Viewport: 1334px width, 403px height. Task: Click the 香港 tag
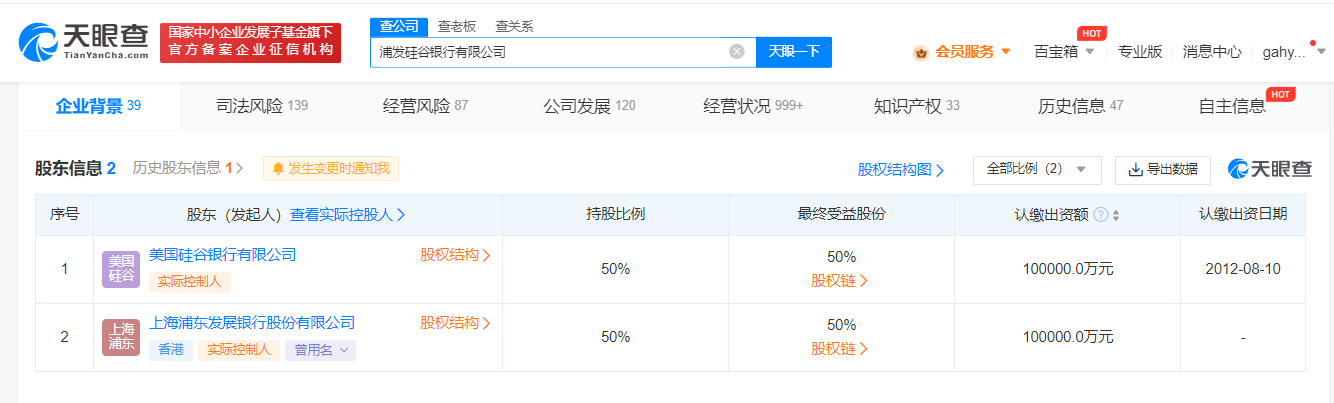pyautogui.click(x=170, y=350)
